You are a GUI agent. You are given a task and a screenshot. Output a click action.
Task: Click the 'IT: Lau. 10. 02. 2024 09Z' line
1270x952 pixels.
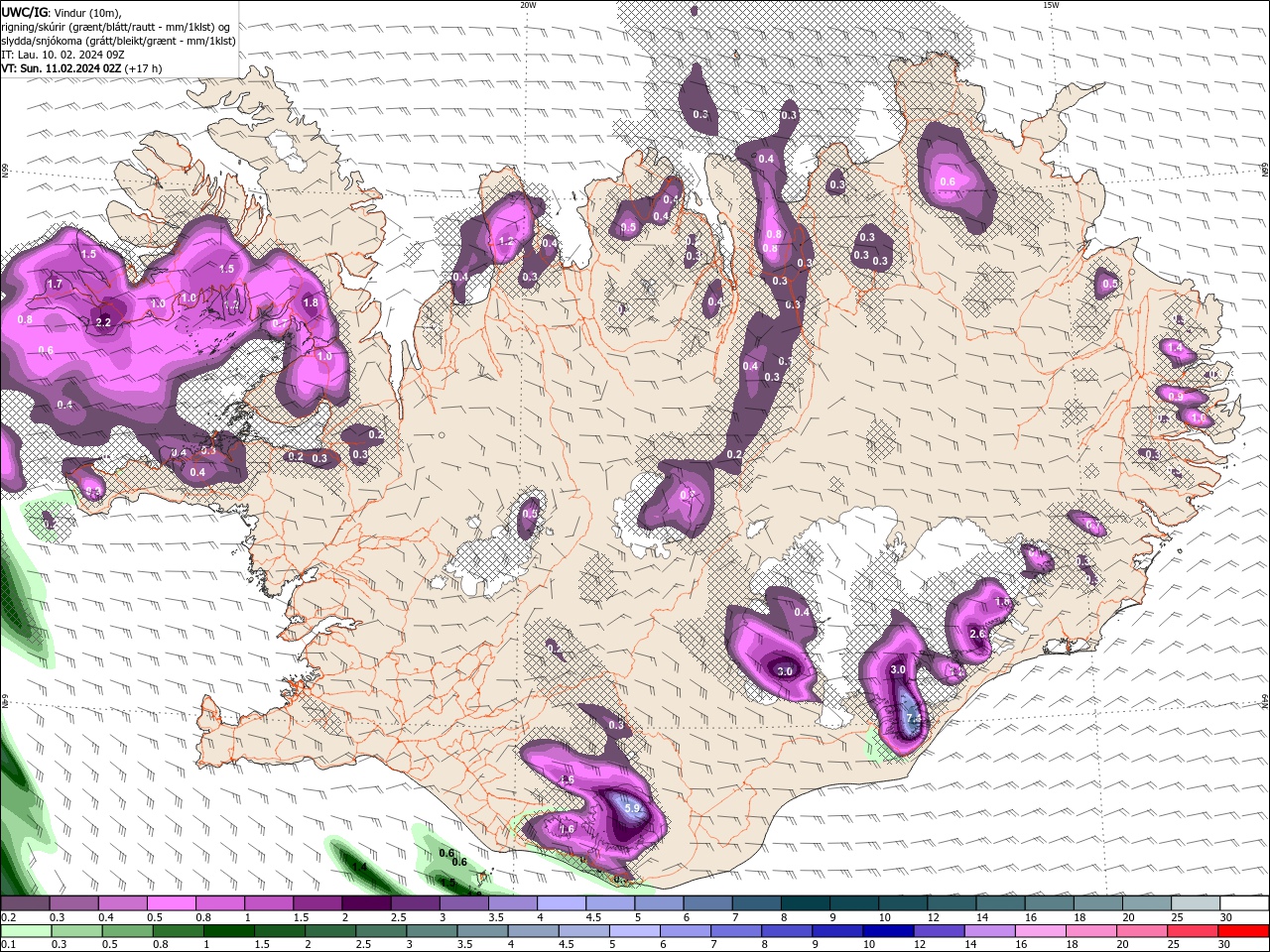tap(63, 55)
